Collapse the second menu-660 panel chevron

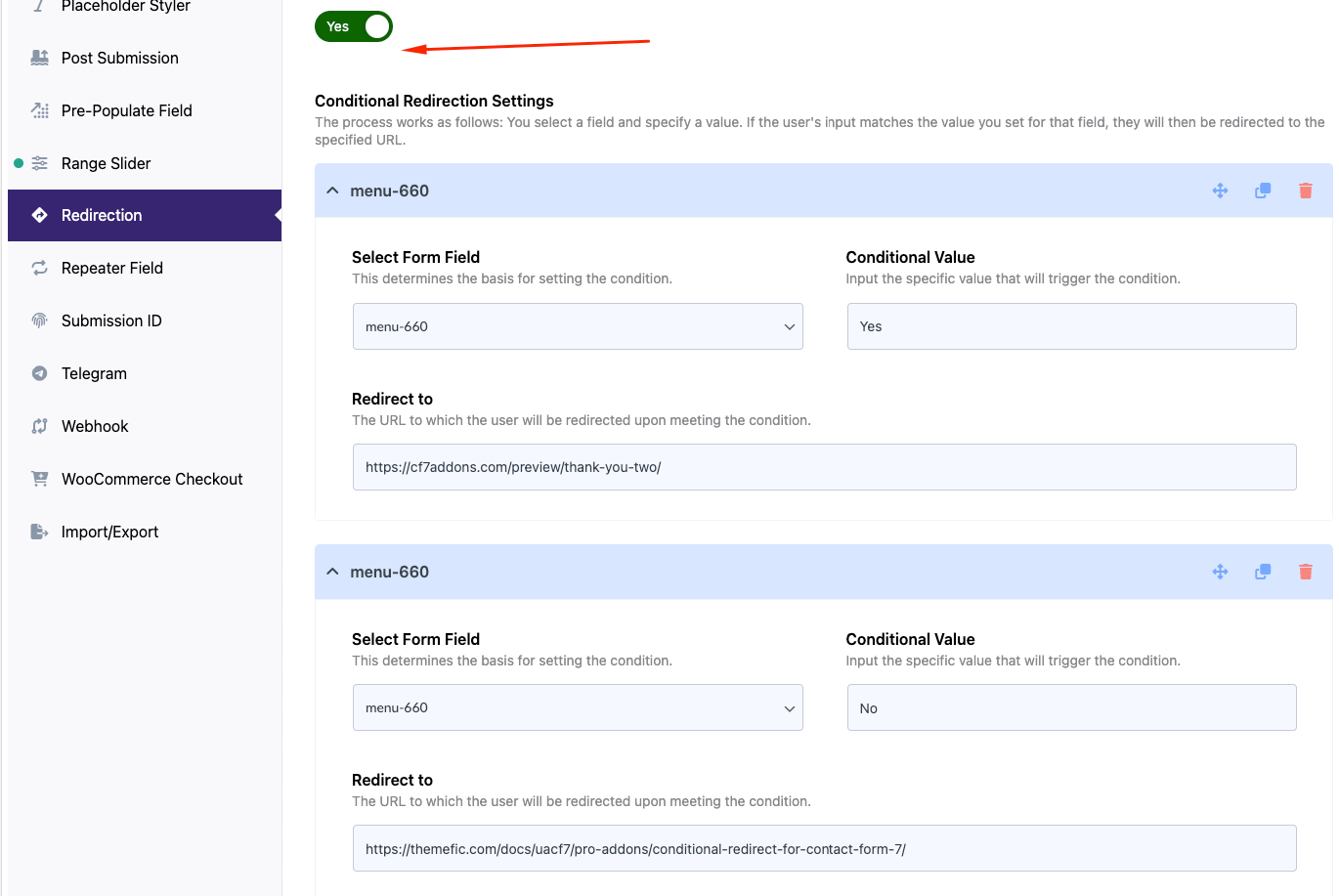332,572
